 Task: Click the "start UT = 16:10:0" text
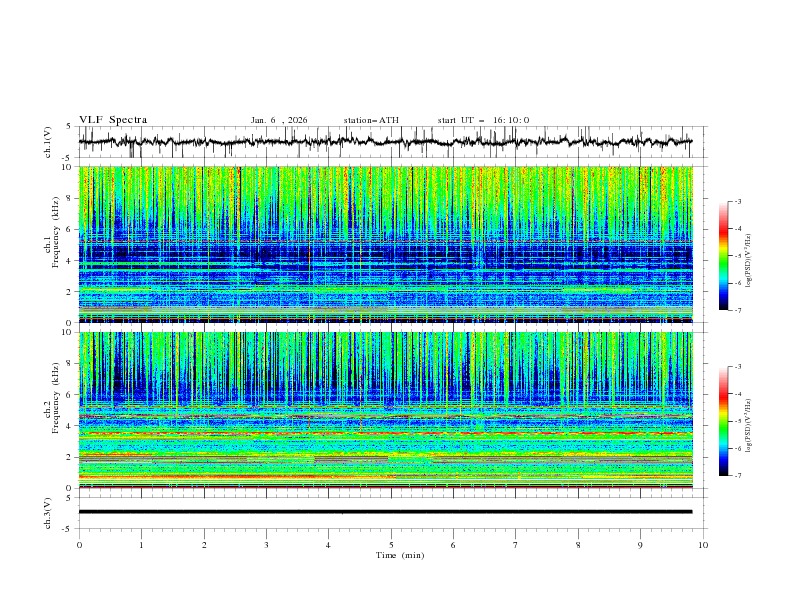pyautogui.click(x=483, y=120)
